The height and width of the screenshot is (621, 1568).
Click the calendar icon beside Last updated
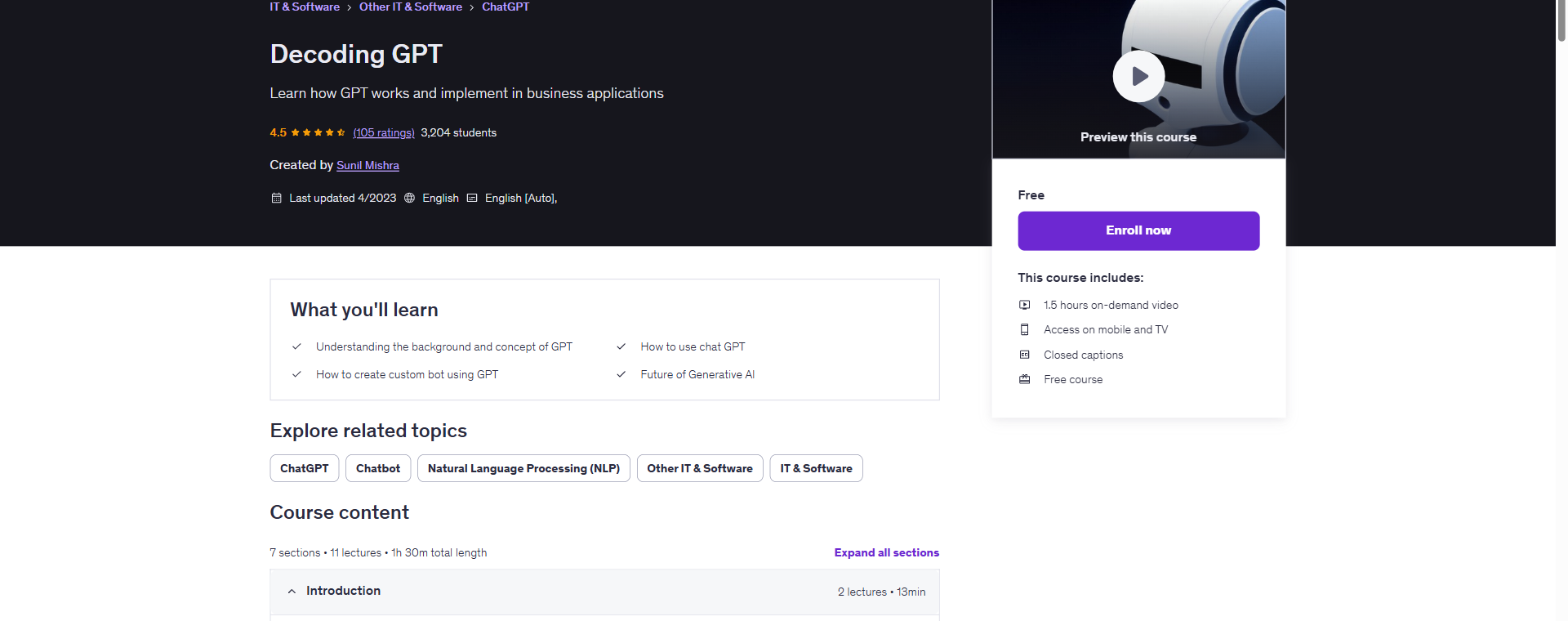click(276, 198)
